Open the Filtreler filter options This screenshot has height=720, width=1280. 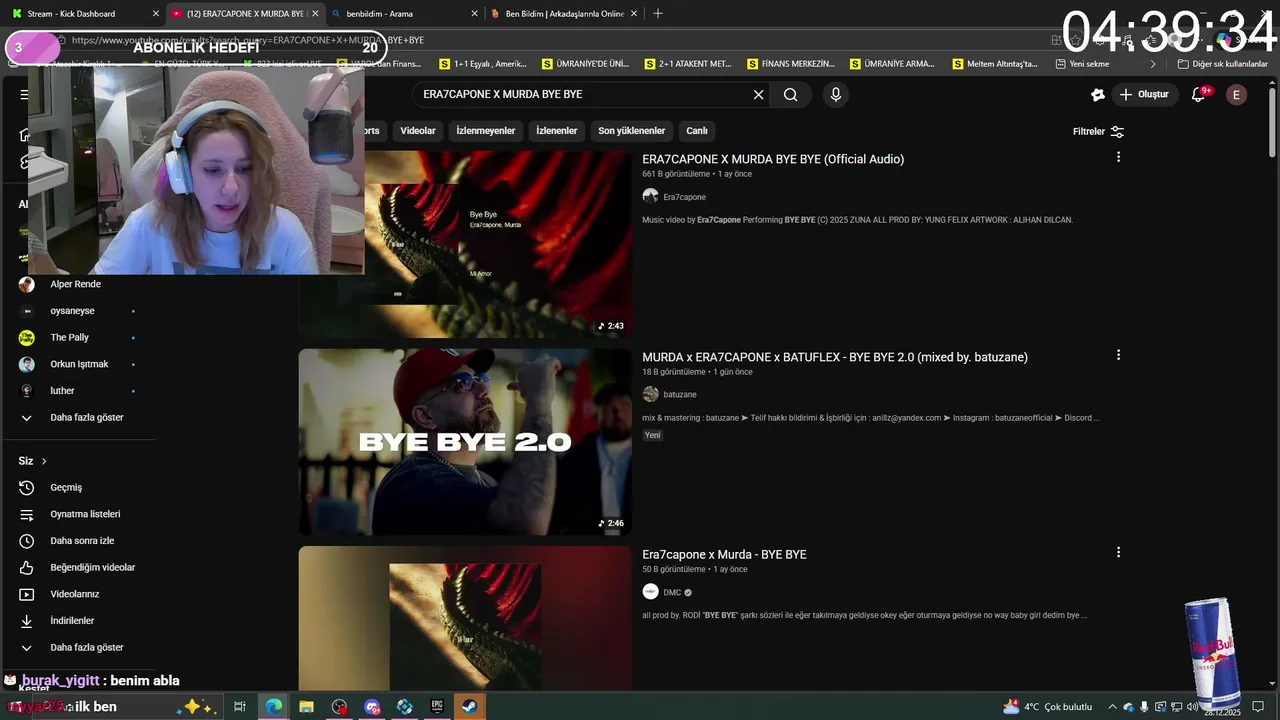pyautogui.click(x=1098, y=132)
